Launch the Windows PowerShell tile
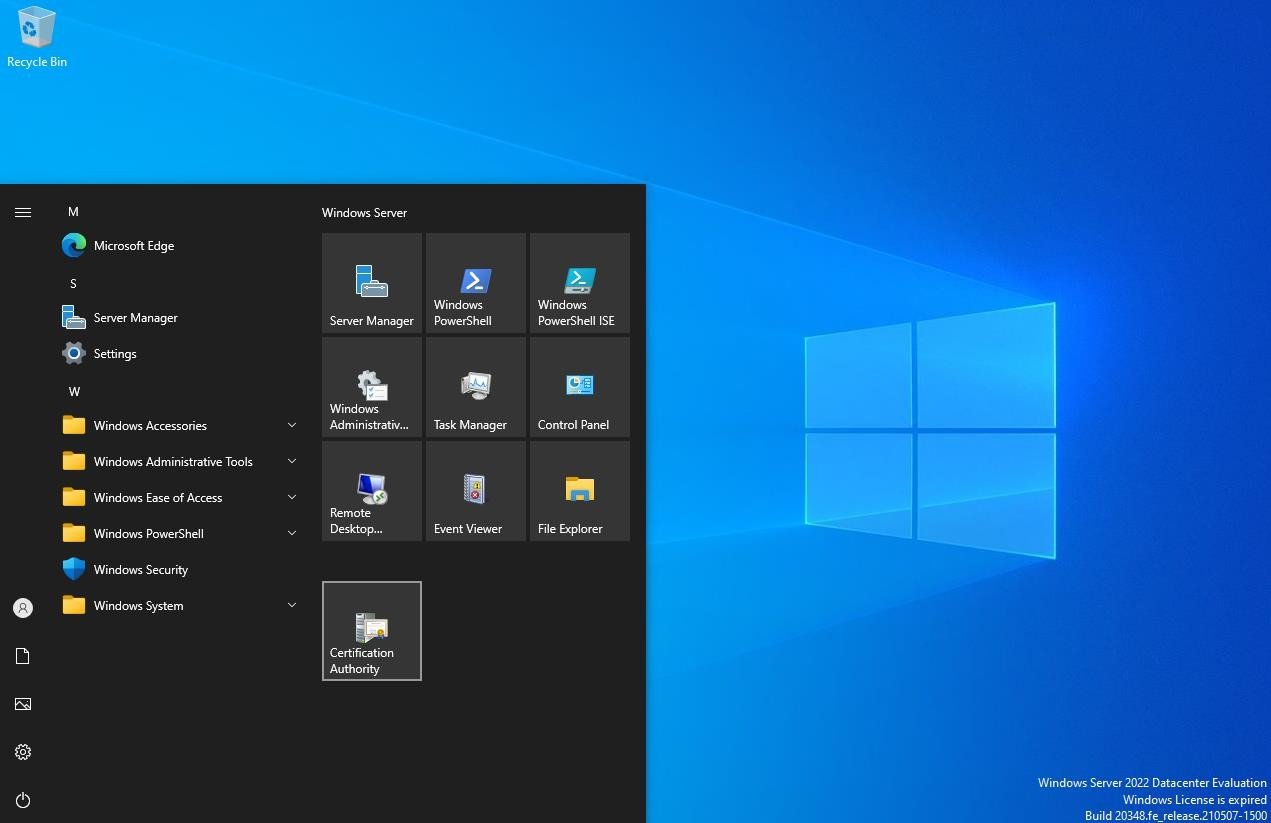 pos(476,283)
